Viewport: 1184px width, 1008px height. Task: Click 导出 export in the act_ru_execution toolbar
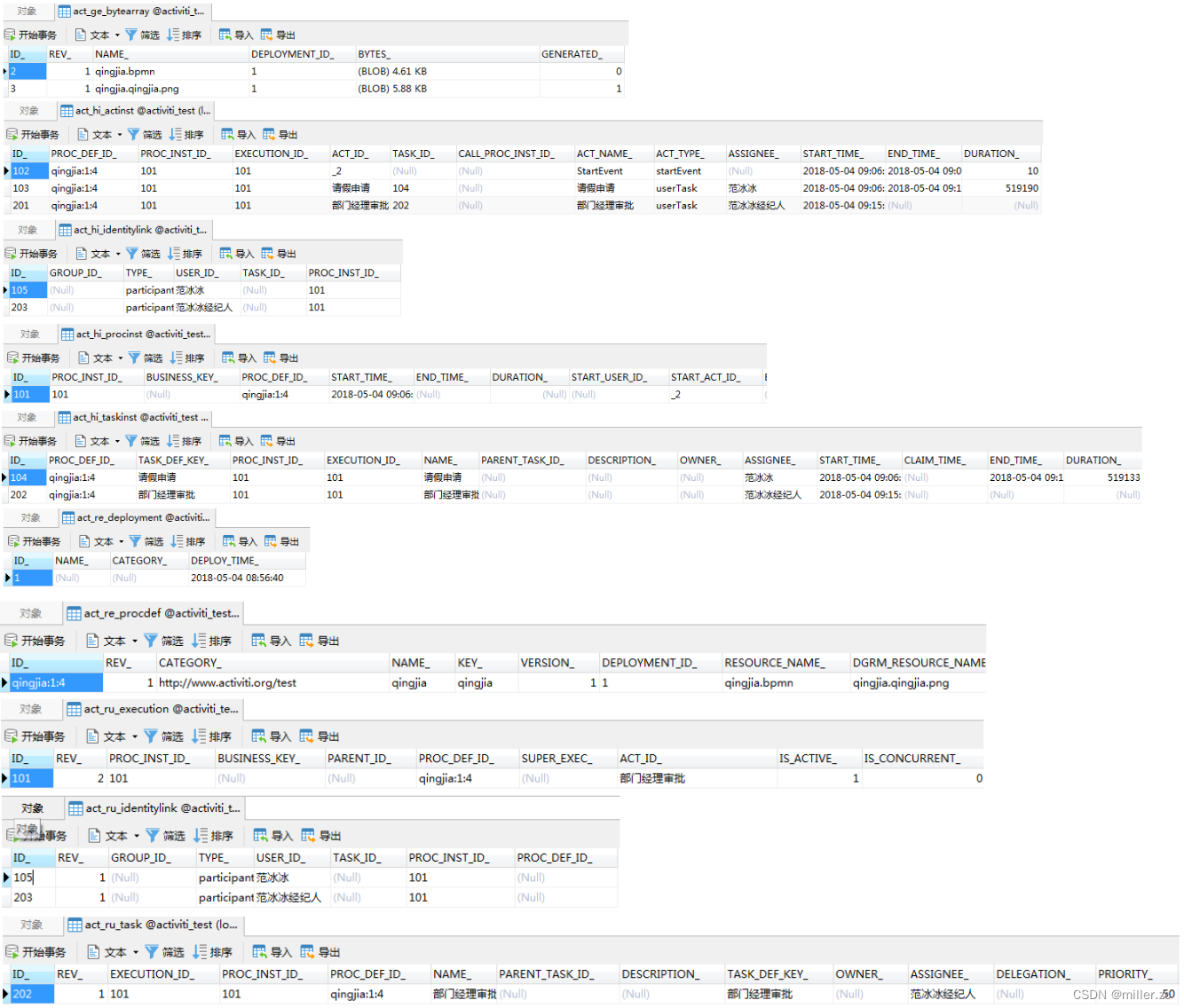(320, 736)
